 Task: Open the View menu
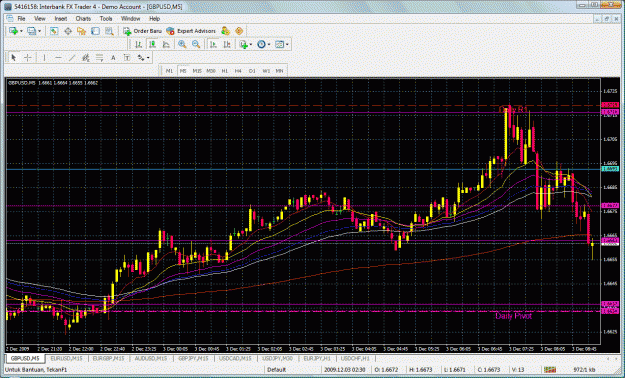(x=39, y=19)
